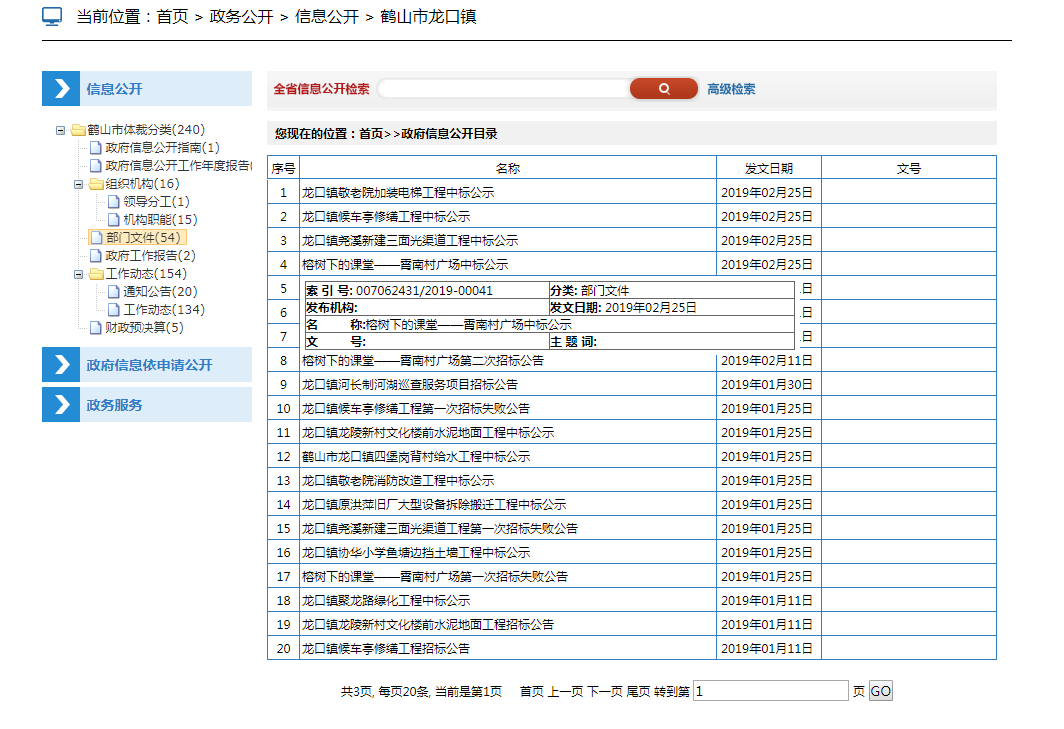Click the monitor icon near 当前位置
This screenshot has width=1064, height=729.
coord(52,17)
